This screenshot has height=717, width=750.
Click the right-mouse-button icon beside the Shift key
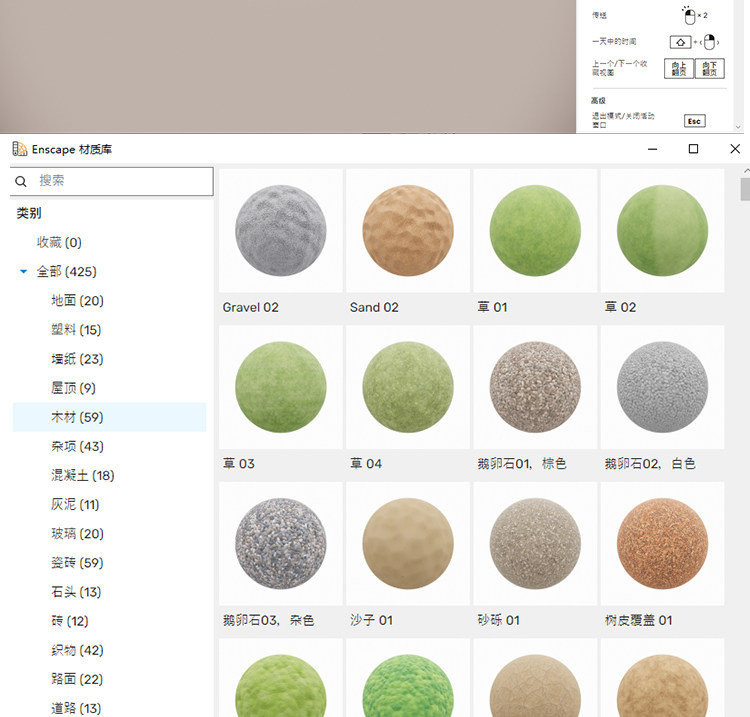[710, 42]
